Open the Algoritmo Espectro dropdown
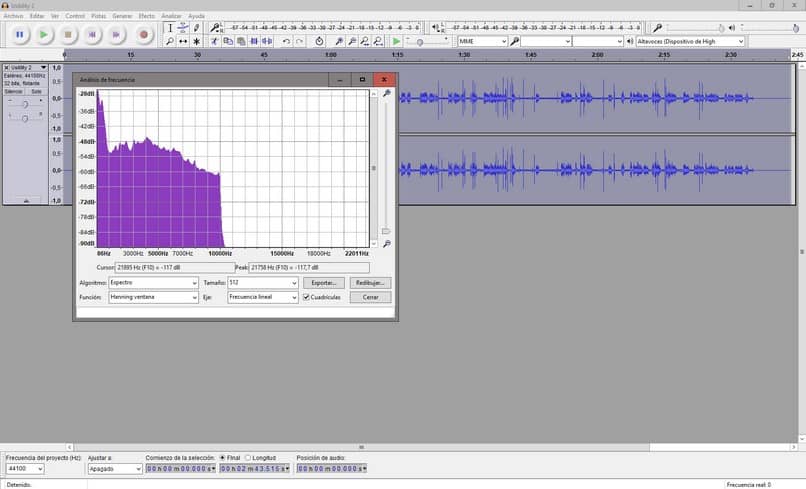This screenshot has height=489, width=806. coord(153,283)
